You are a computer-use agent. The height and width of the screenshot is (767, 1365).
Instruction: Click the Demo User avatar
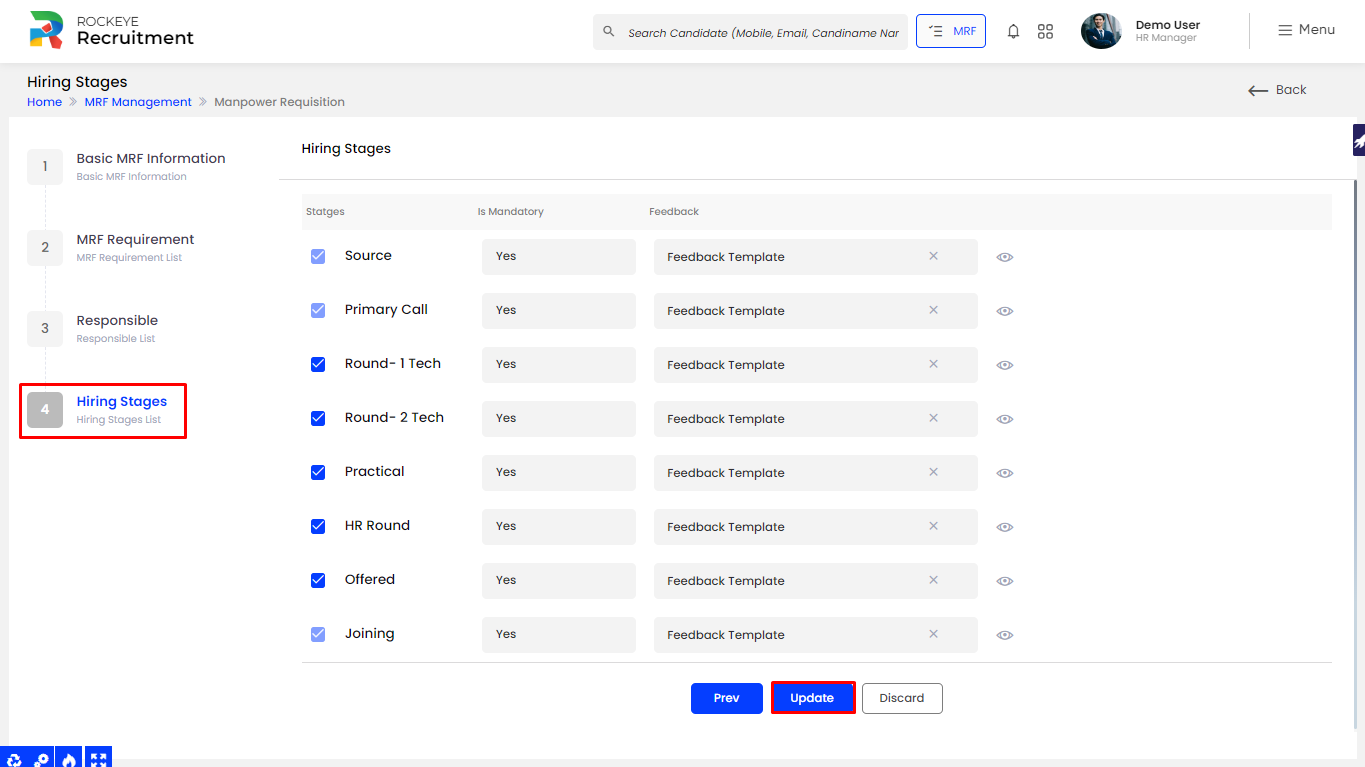(x=1101, y=31)
